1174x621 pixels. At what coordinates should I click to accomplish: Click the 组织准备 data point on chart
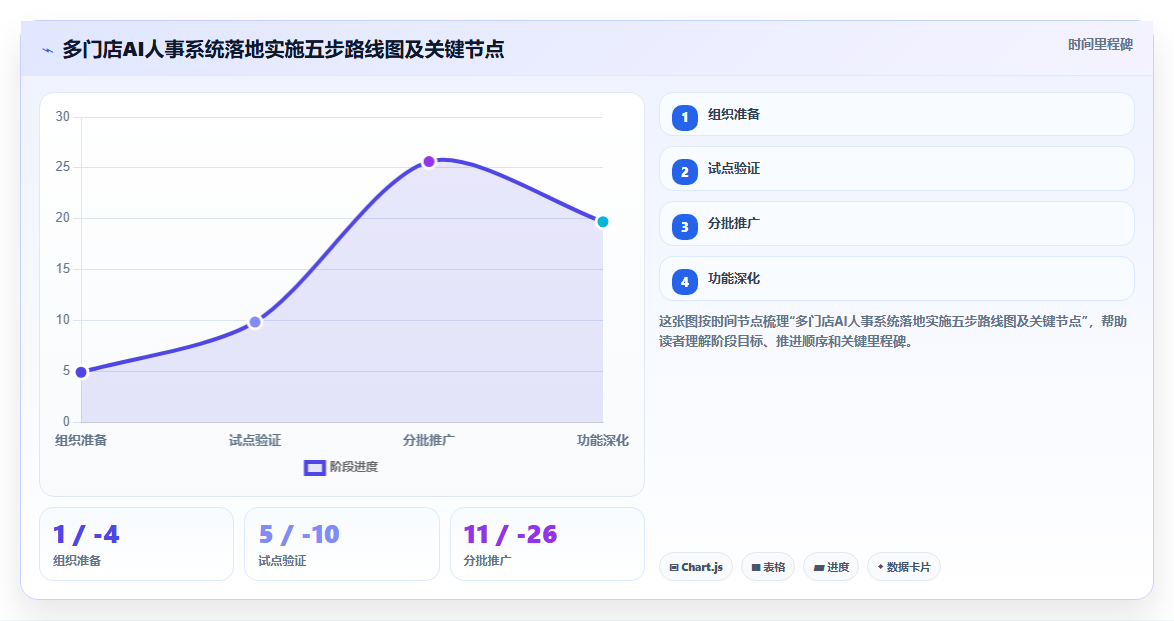pos(82,372)
